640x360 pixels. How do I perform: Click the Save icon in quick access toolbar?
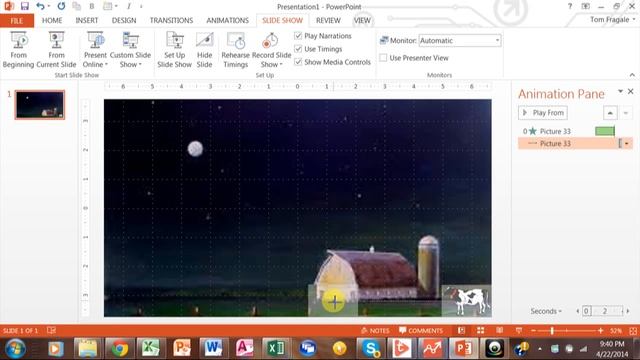[x=25, y=6]
